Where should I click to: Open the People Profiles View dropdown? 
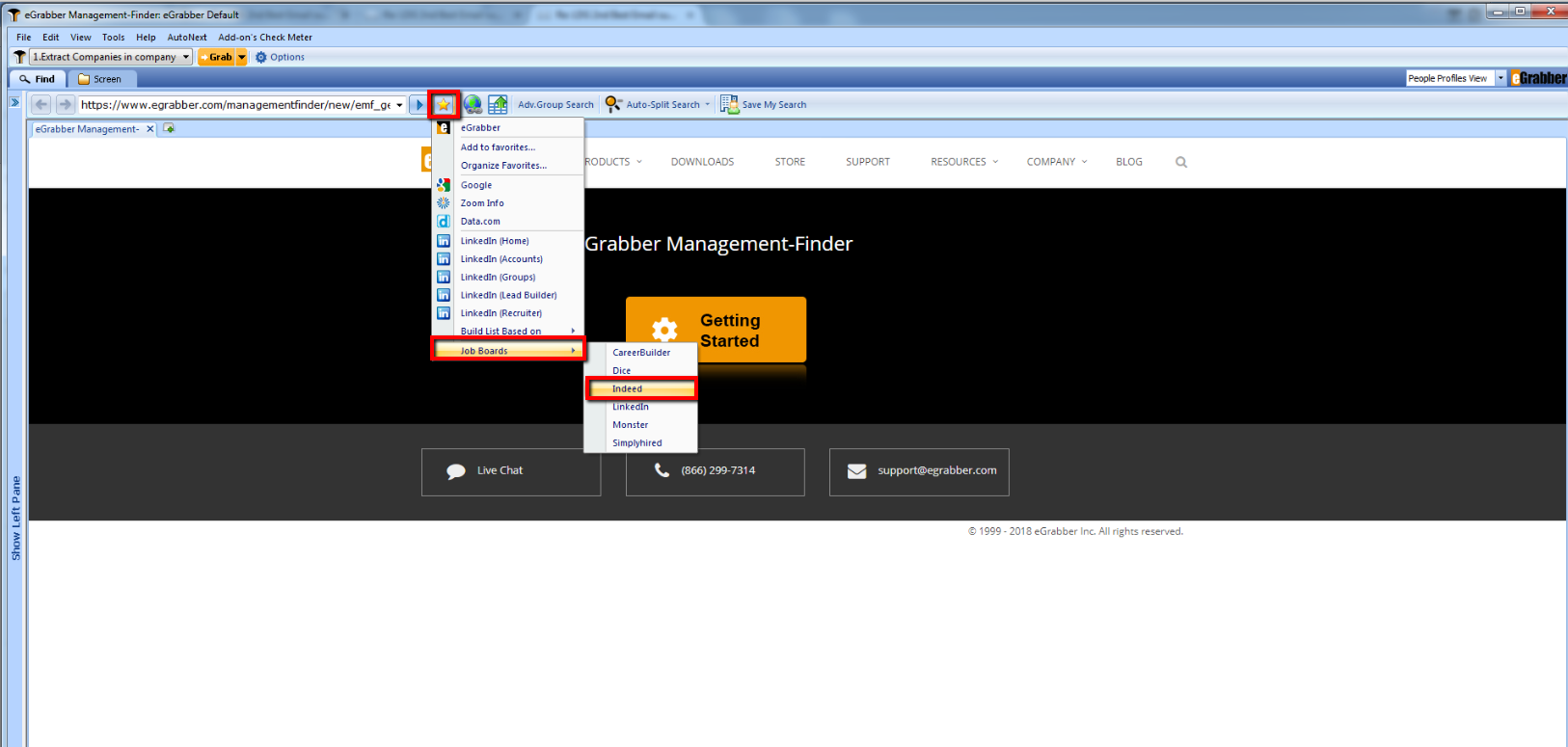pos(1500,78)
